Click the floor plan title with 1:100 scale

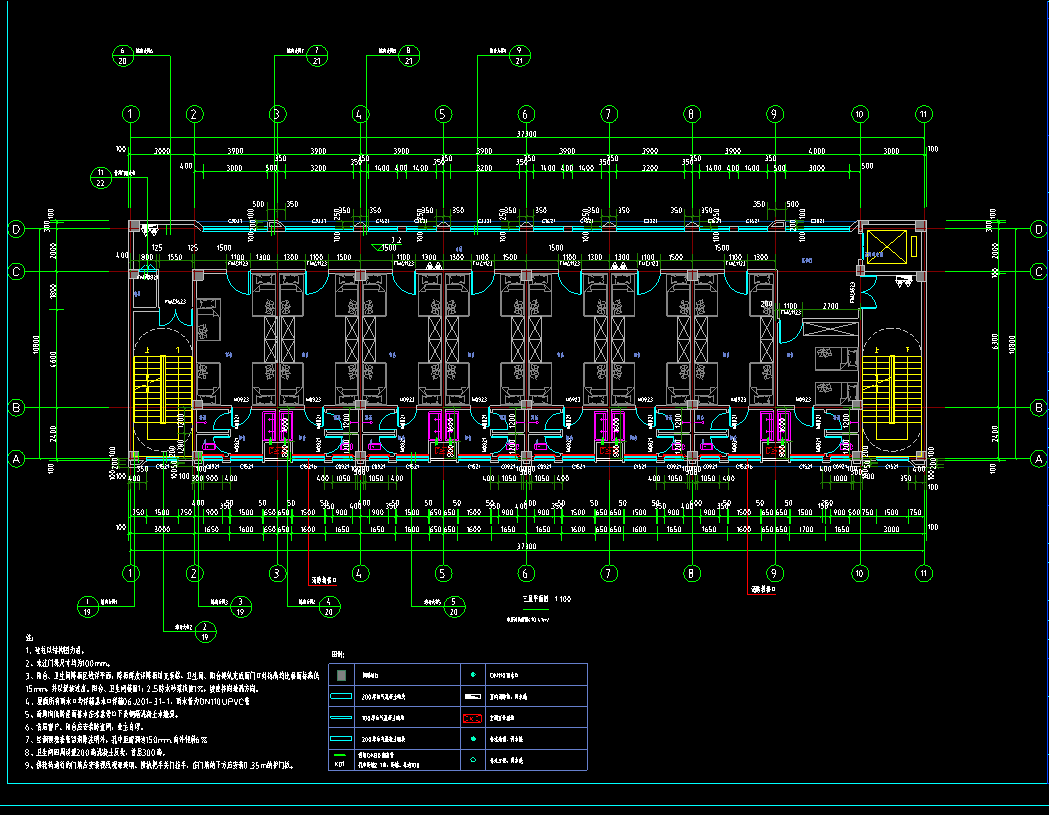546,598
